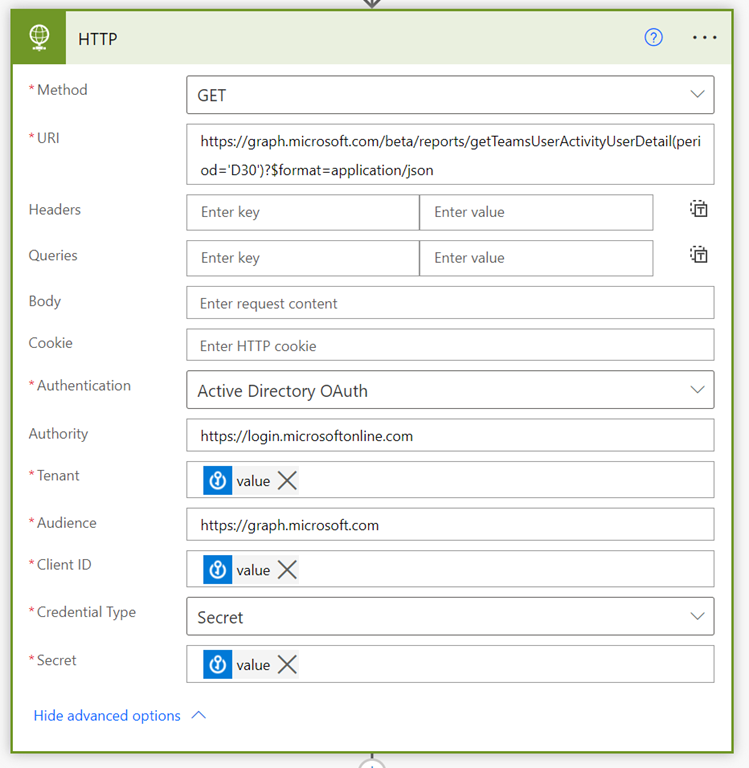Remove the Secret value token
The width and height of the screenshot is (749, 768).
click(287, 665)
